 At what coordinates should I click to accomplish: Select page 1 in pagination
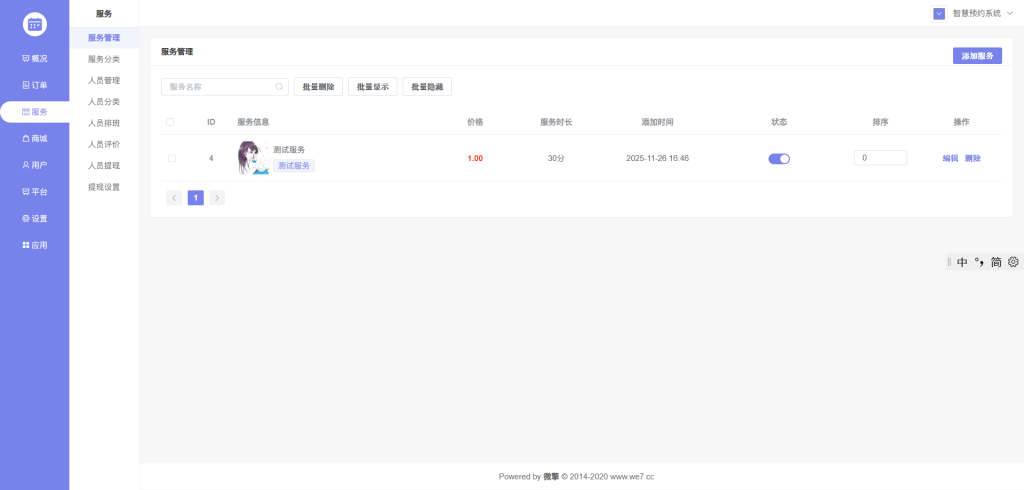(x=196, y=198)
